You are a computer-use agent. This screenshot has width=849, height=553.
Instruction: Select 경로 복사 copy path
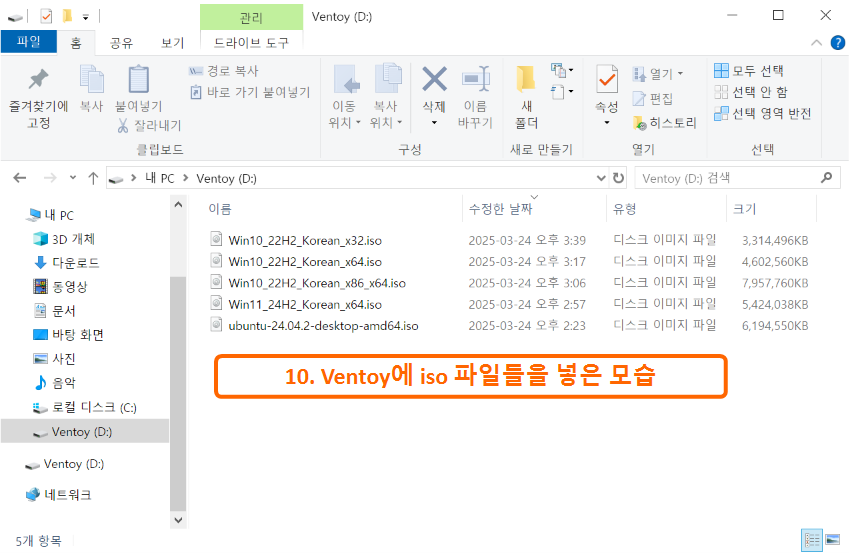point(224,71)
